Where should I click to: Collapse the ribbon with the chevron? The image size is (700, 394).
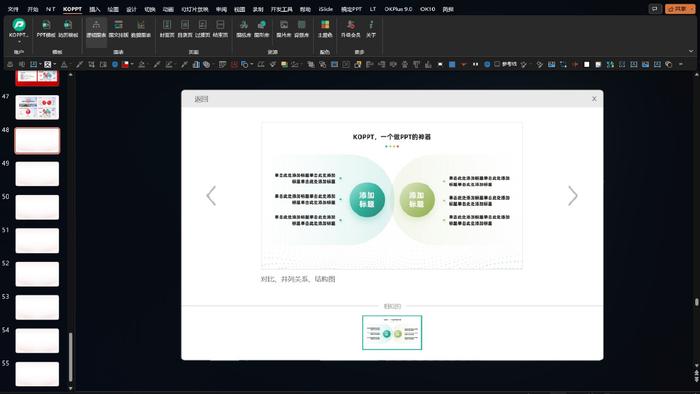point(691,51)
